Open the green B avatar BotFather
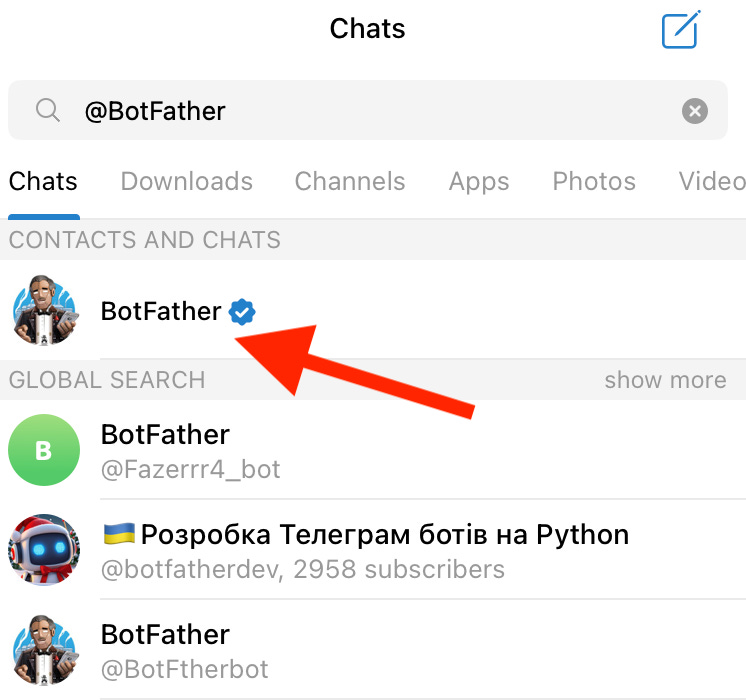The height and width of the screenshot is (700, 746). [x=44, y=450]
